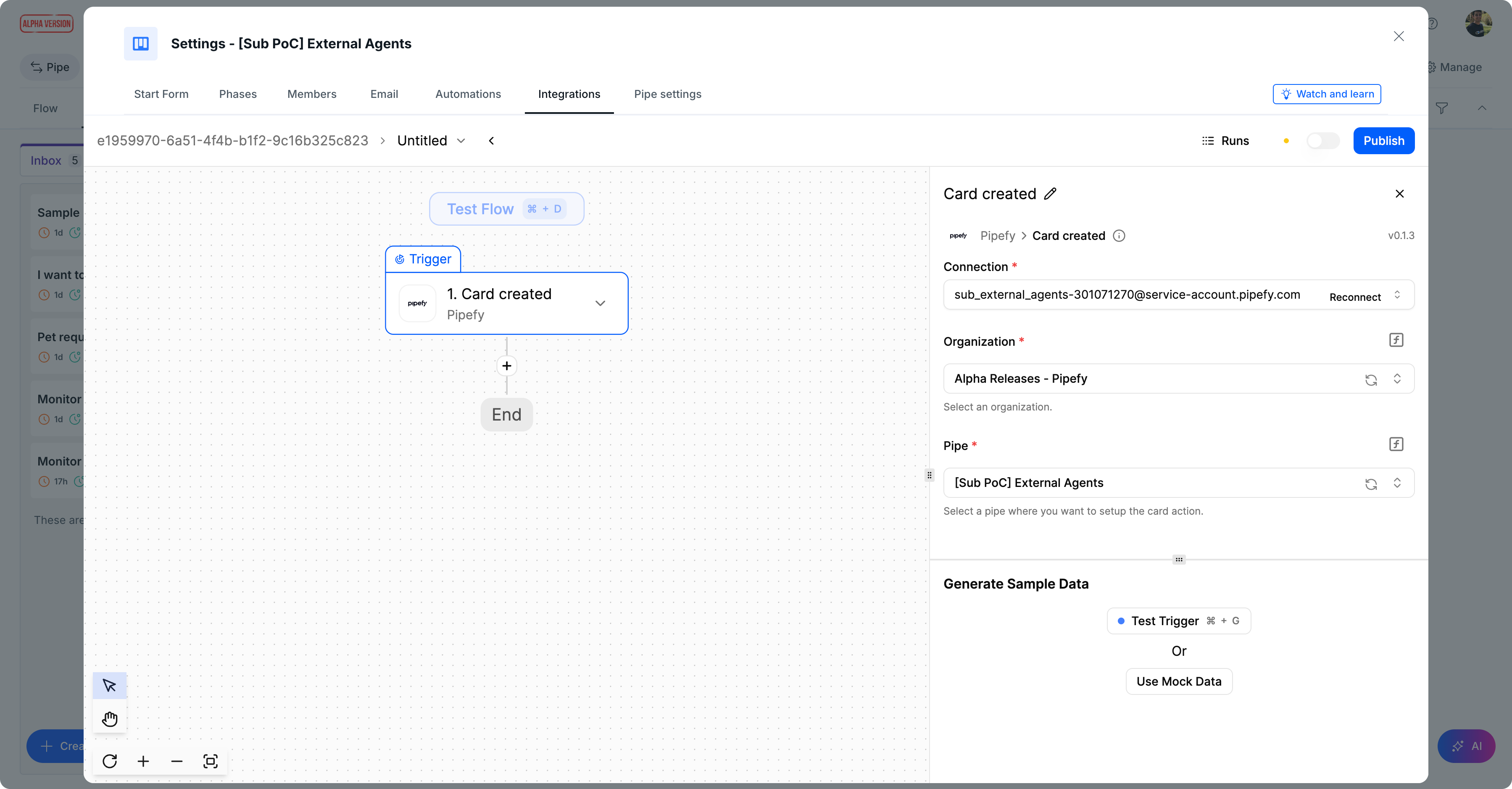The height and width of the screenshot is (789, 1512).
Task: Click the fit-to-view canvas icon
Action: point(210,761)
